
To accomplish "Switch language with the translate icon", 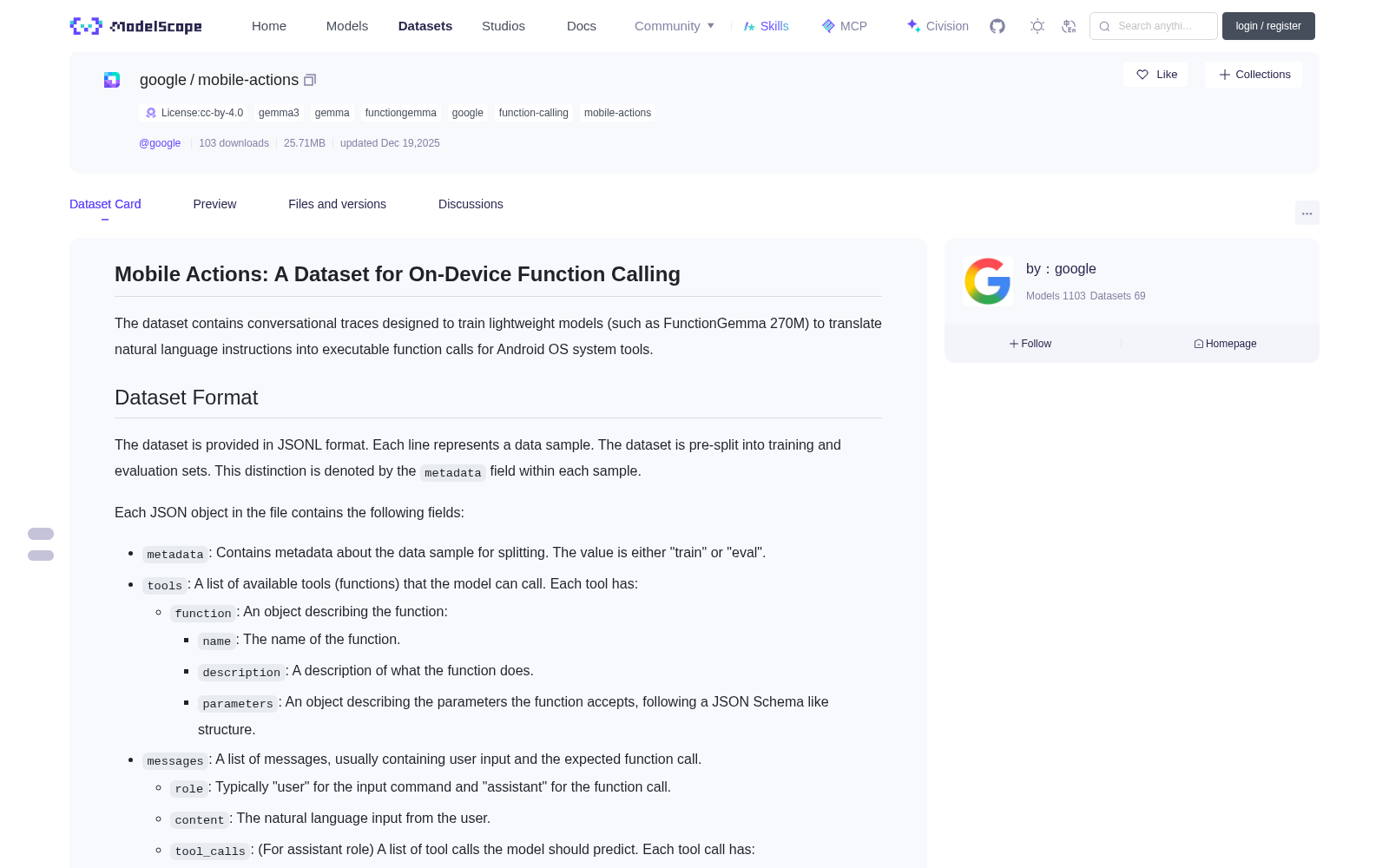I will (1070, 26).
